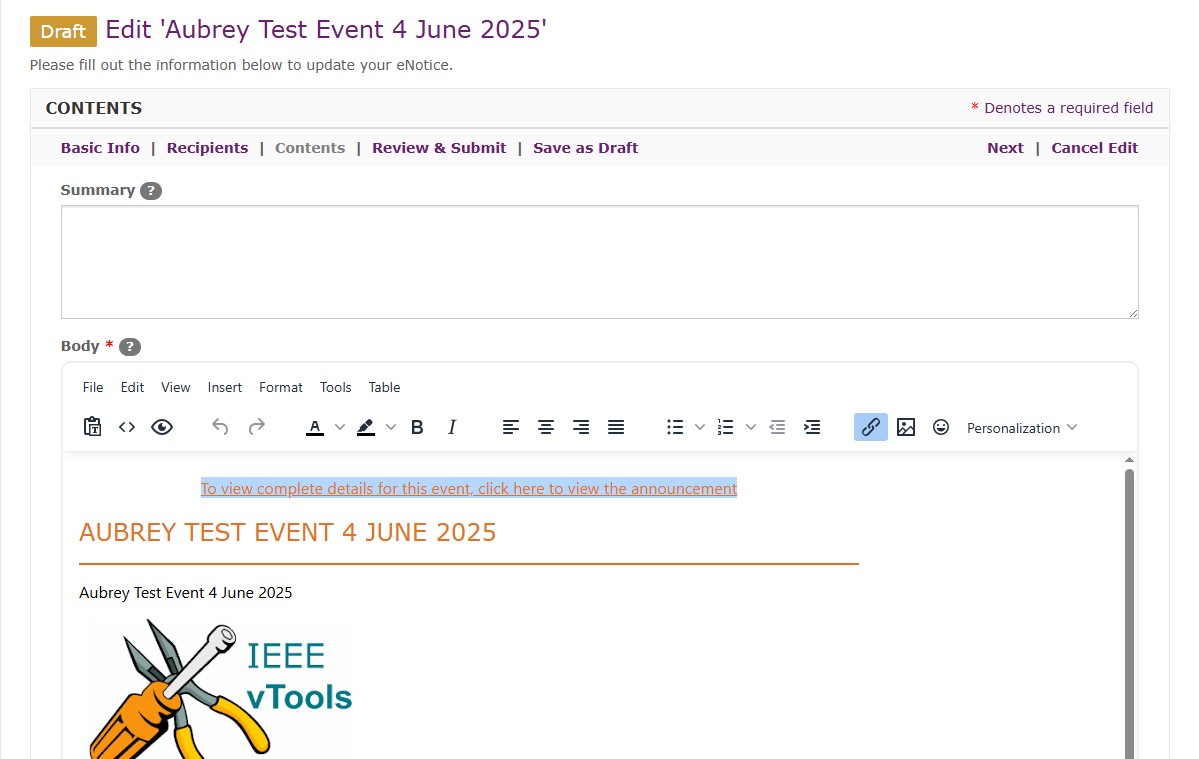Viewport: 1199px width, 759px height.
Task: Click the insert image icon
Action: 906,427
